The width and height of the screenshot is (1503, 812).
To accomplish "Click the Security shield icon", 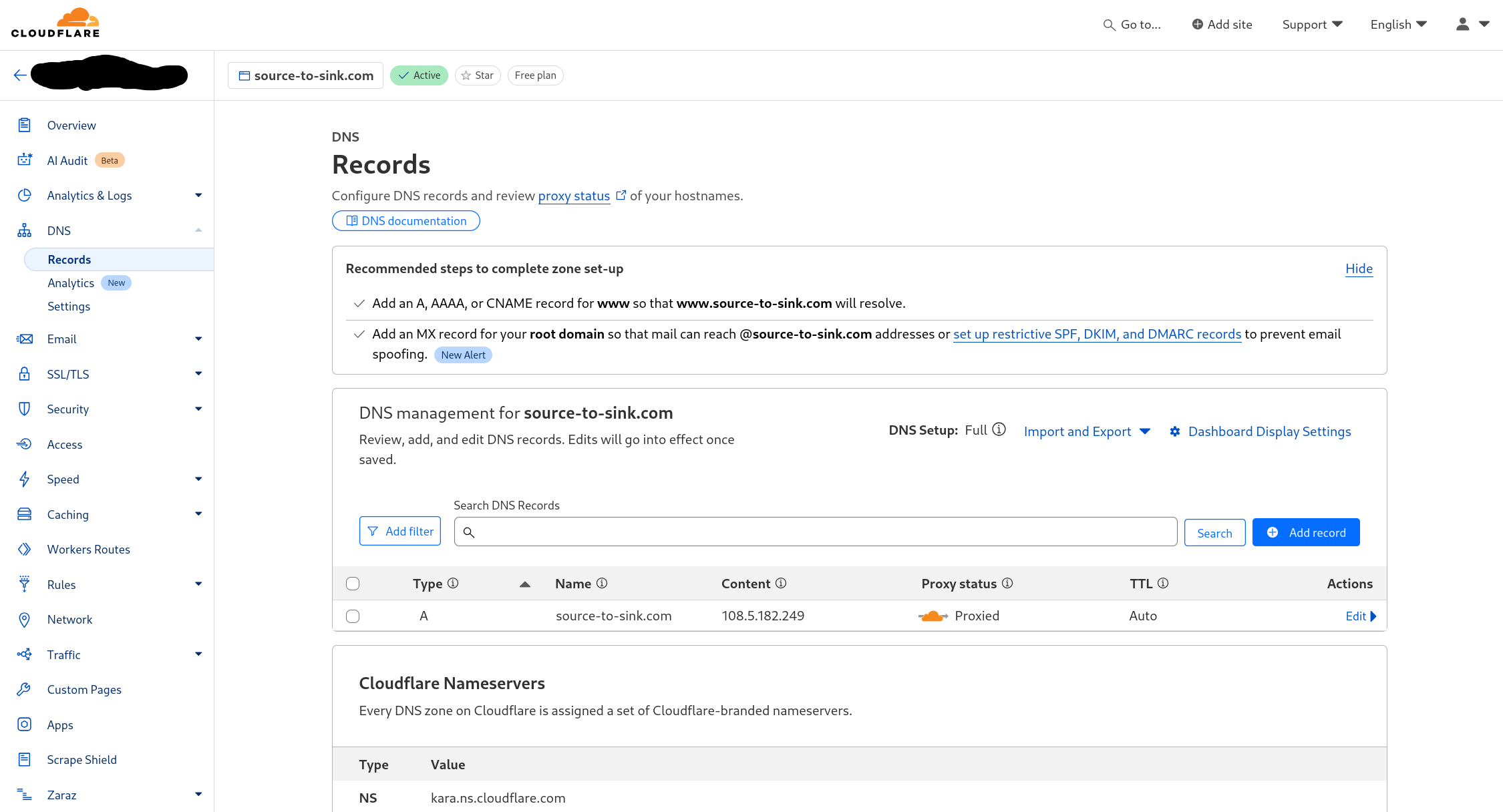I will pyautogui.click(x=25, y=409).
